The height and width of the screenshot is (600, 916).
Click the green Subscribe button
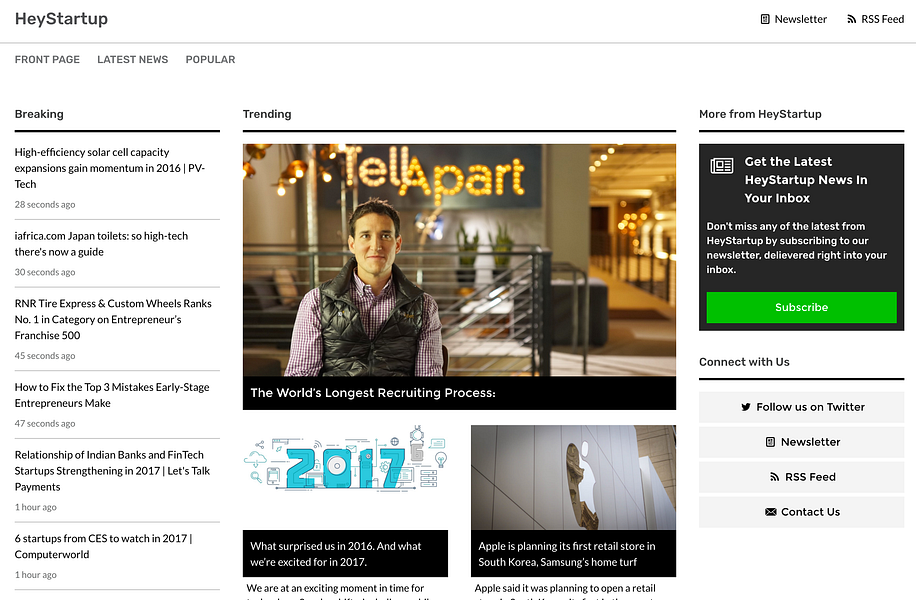tap(802, 307)
